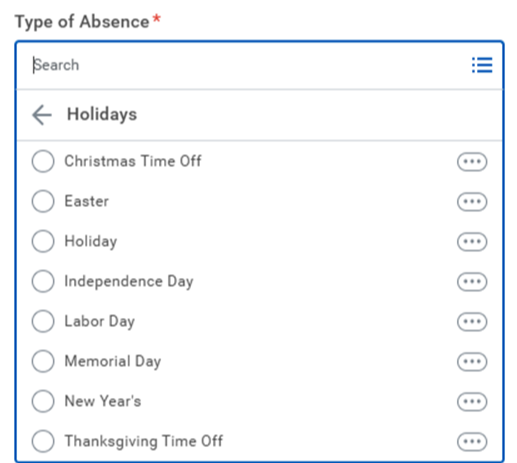Go back using the arrow beside Holidays
Image resolution: width=517 pixels, height=463 pixels.
point(42,115)
